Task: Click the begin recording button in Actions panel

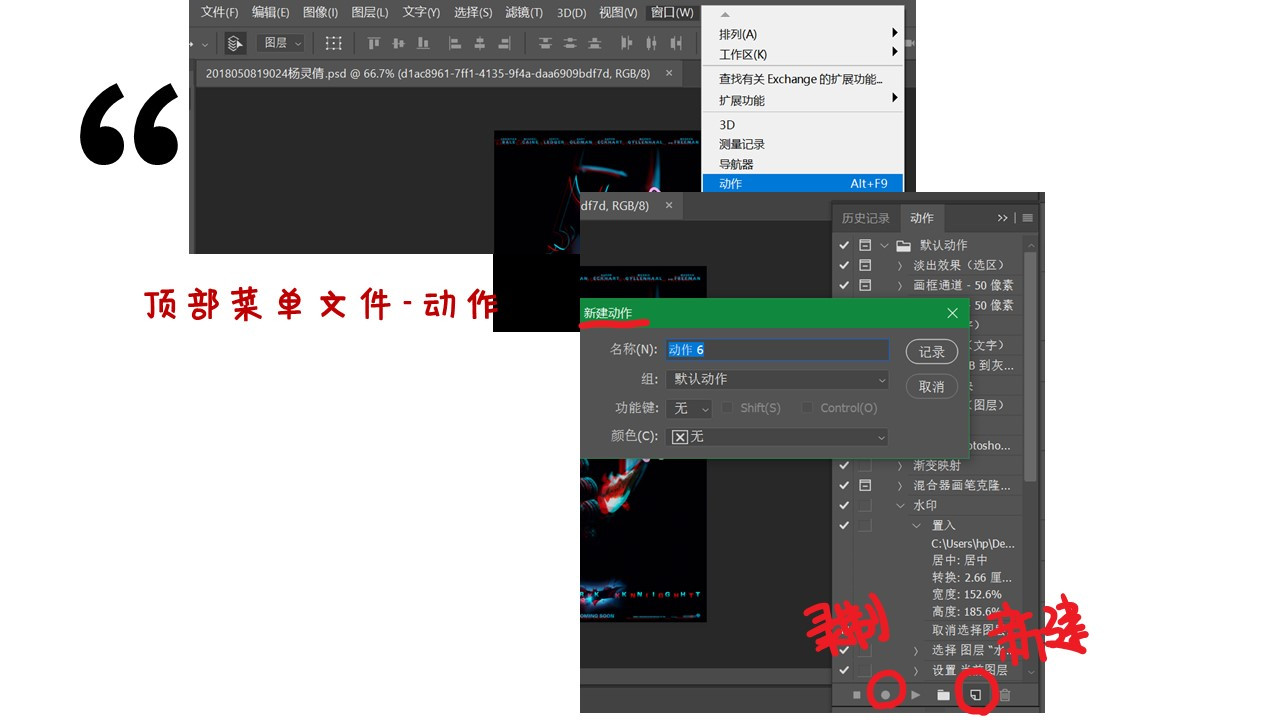Action: 885,695
